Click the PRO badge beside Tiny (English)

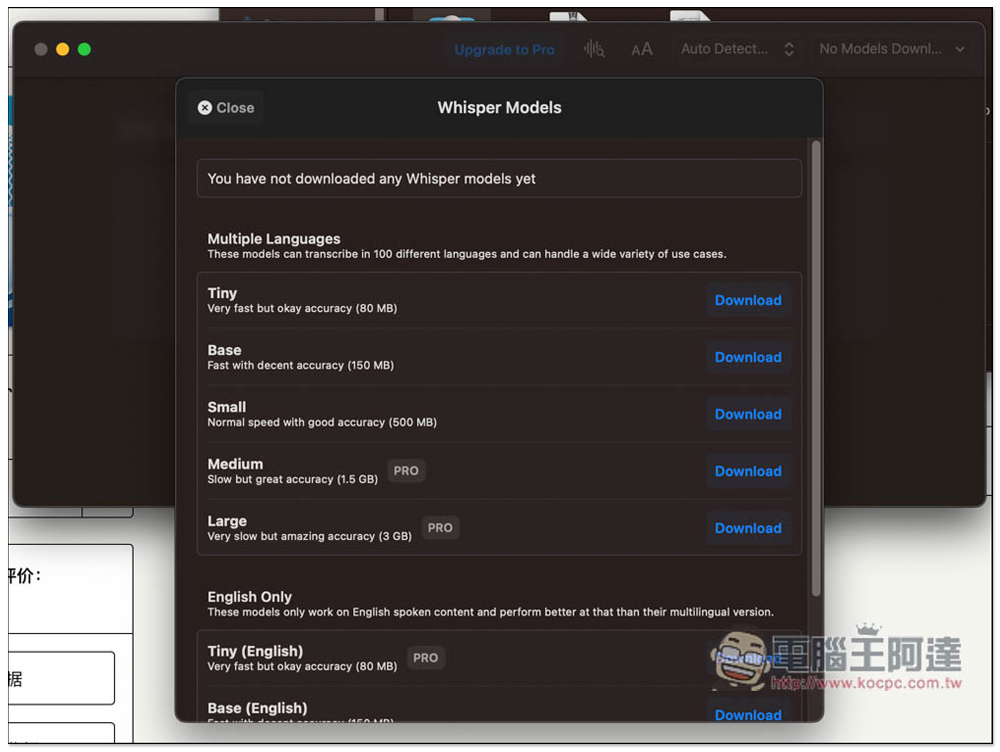point(425,658)
